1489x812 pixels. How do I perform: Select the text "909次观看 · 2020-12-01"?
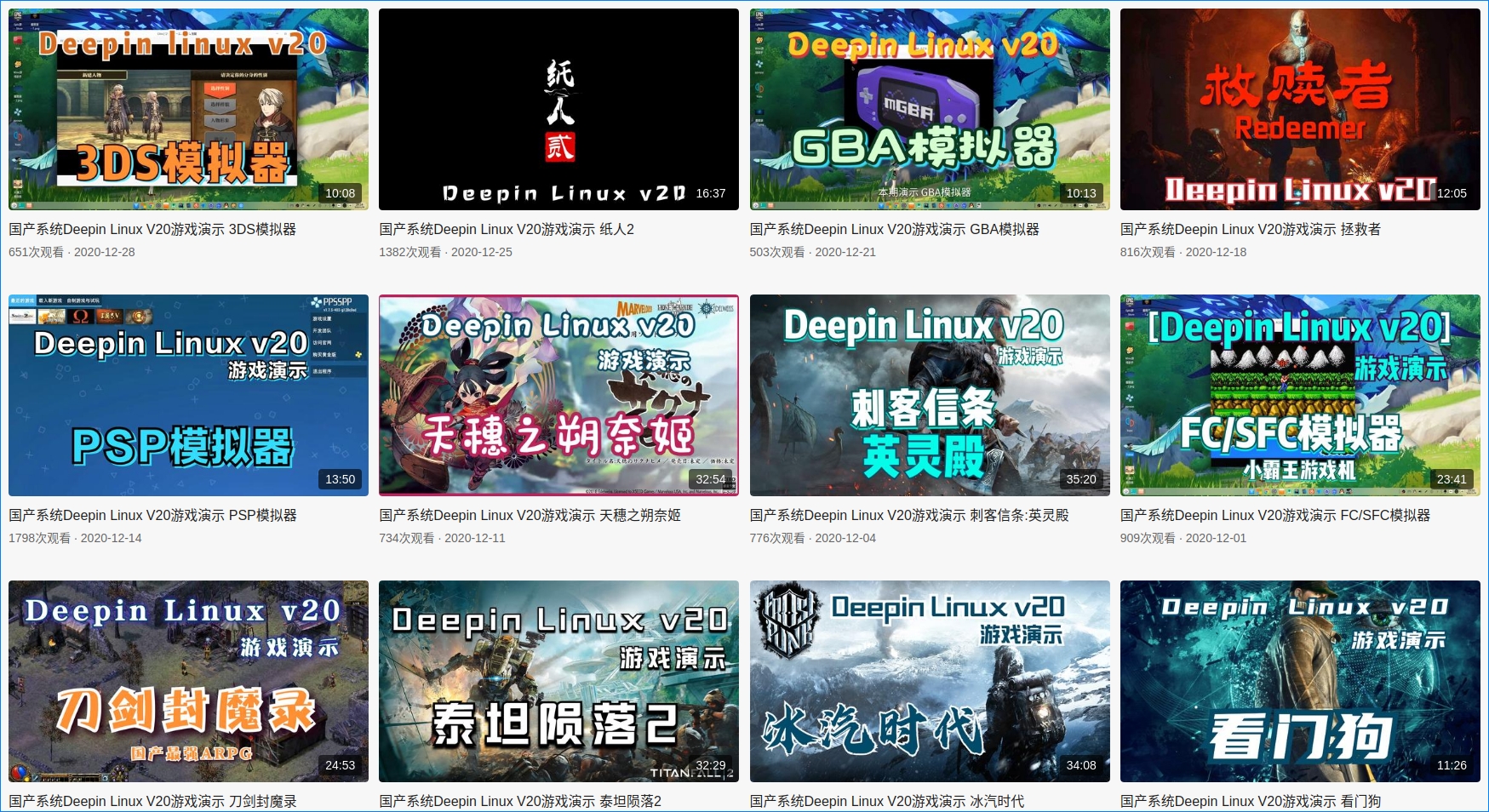(x=1183, y=538)
